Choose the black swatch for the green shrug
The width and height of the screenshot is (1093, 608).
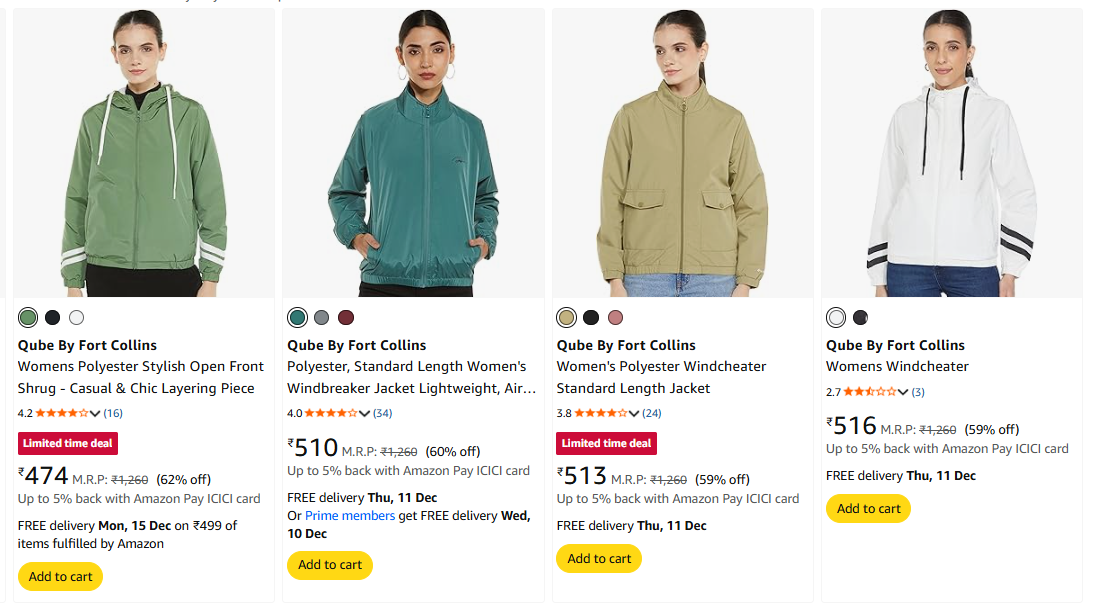52,318
